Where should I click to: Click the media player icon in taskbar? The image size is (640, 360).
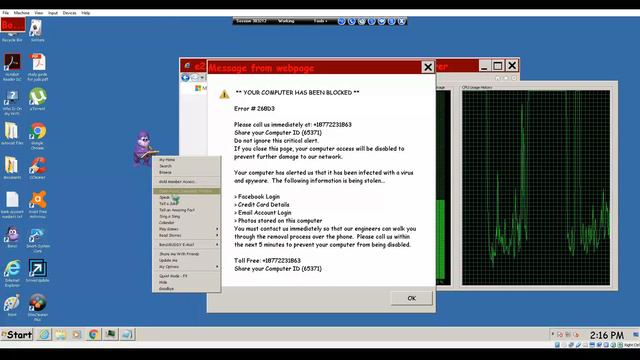tap(77, 335)
